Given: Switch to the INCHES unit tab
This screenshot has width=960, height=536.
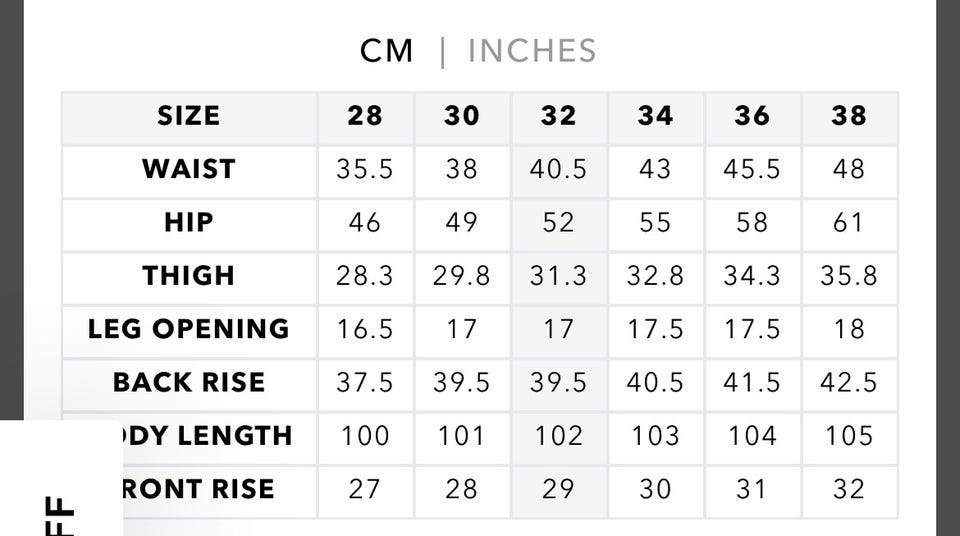Looking at the screenshot, I should point(531,51).
